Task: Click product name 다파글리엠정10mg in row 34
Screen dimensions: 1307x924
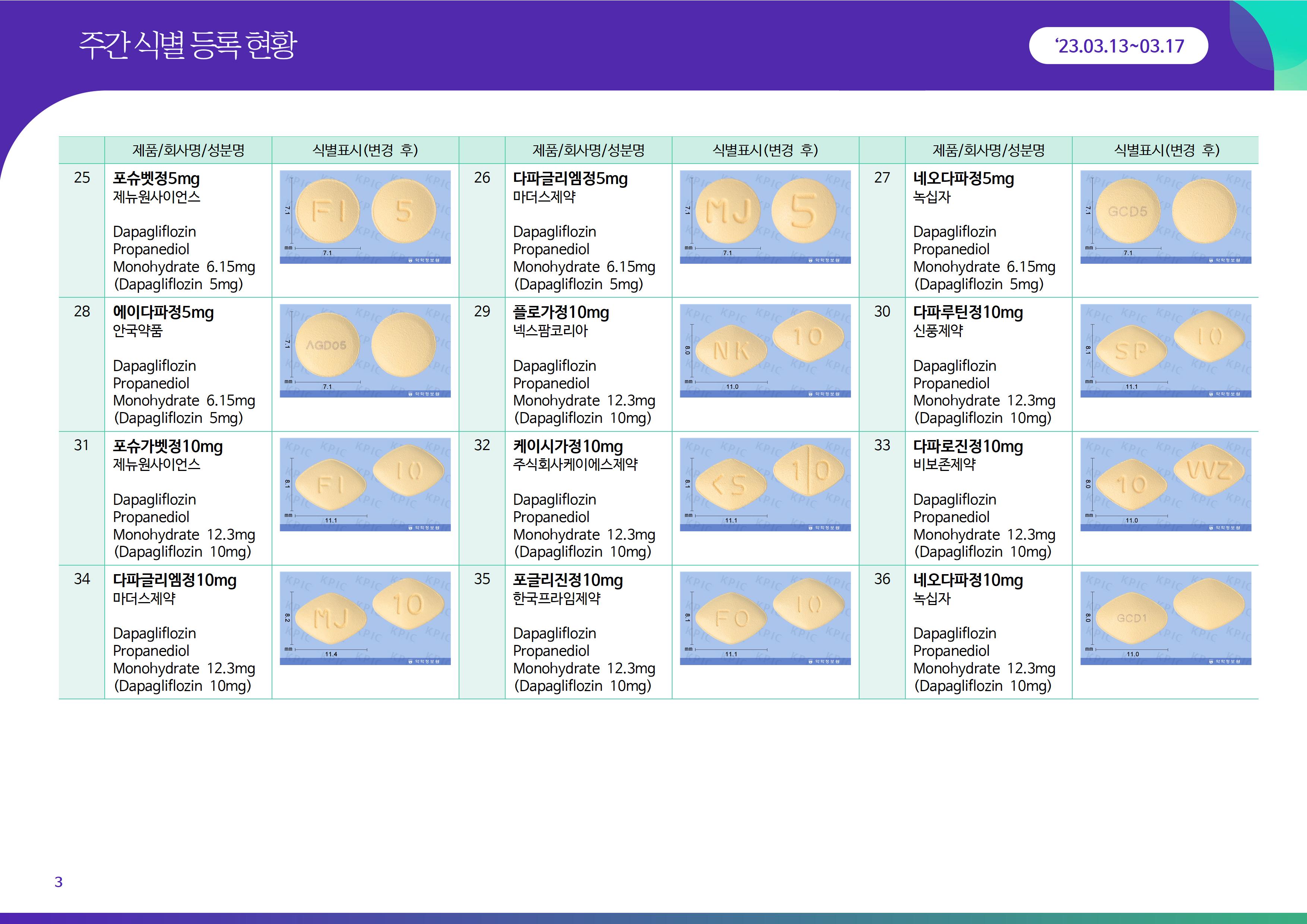Action: [x=174, y=580]
